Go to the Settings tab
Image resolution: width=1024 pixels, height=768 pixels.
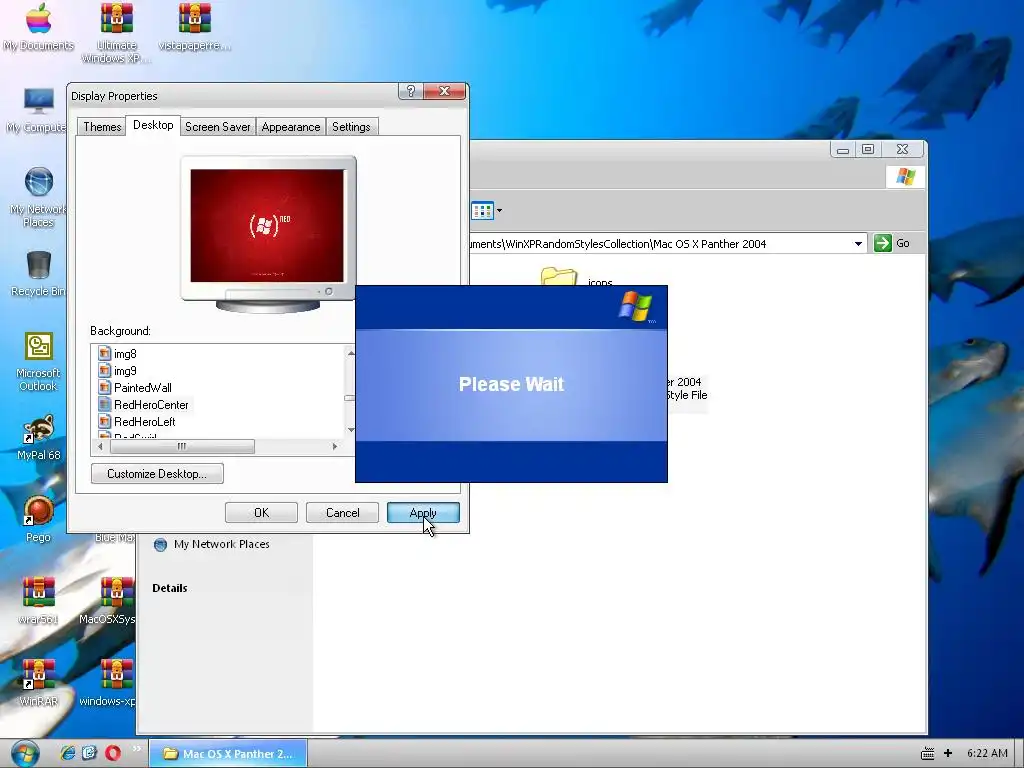pyautogui.click(x=351, y=127)
